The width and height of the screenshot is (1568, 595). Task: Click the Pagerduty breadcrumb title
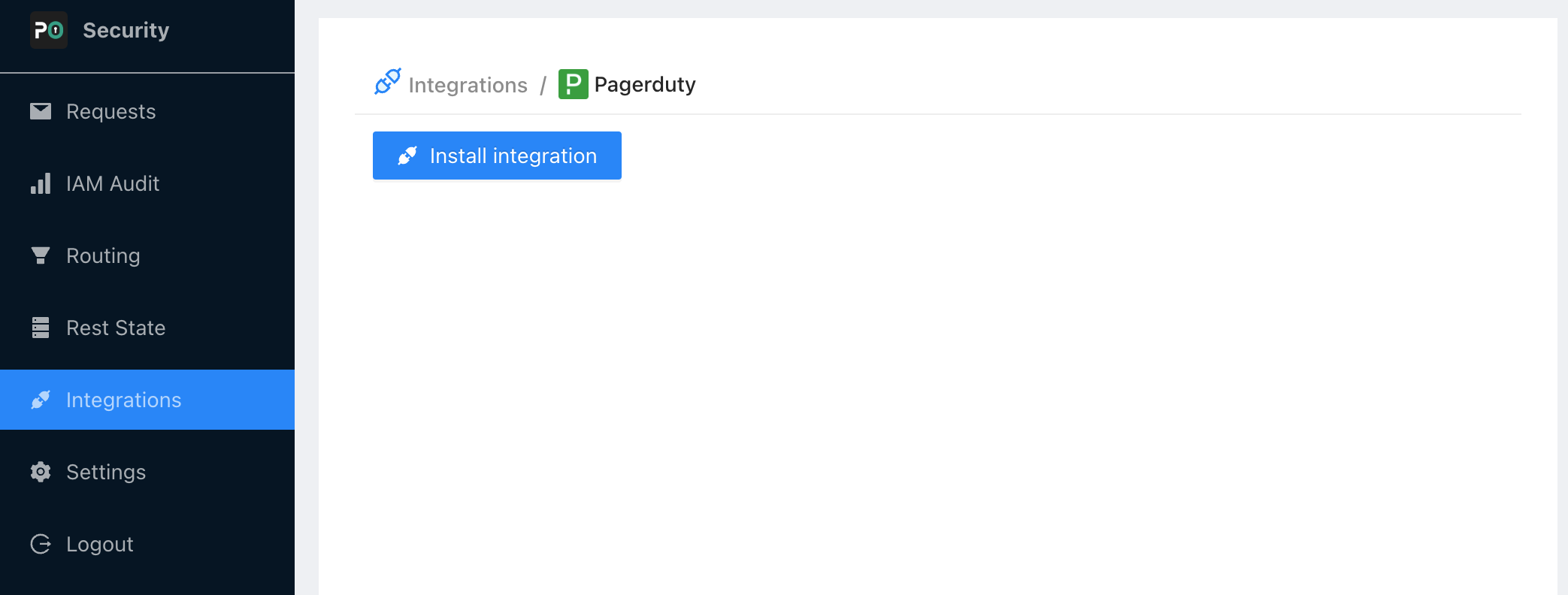[x=645, y=84]
